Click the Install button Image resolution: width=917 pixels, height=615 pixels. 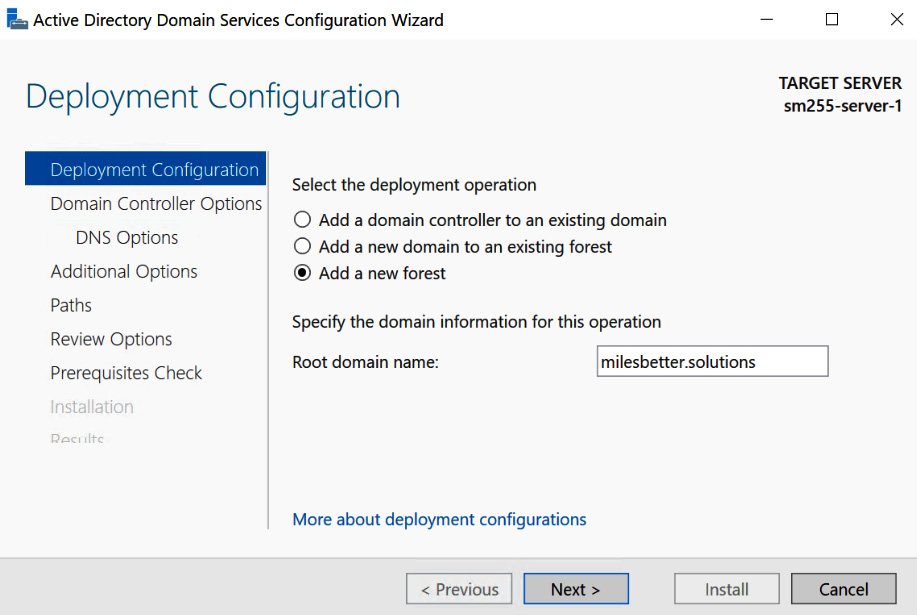click(x=727, y=589)
